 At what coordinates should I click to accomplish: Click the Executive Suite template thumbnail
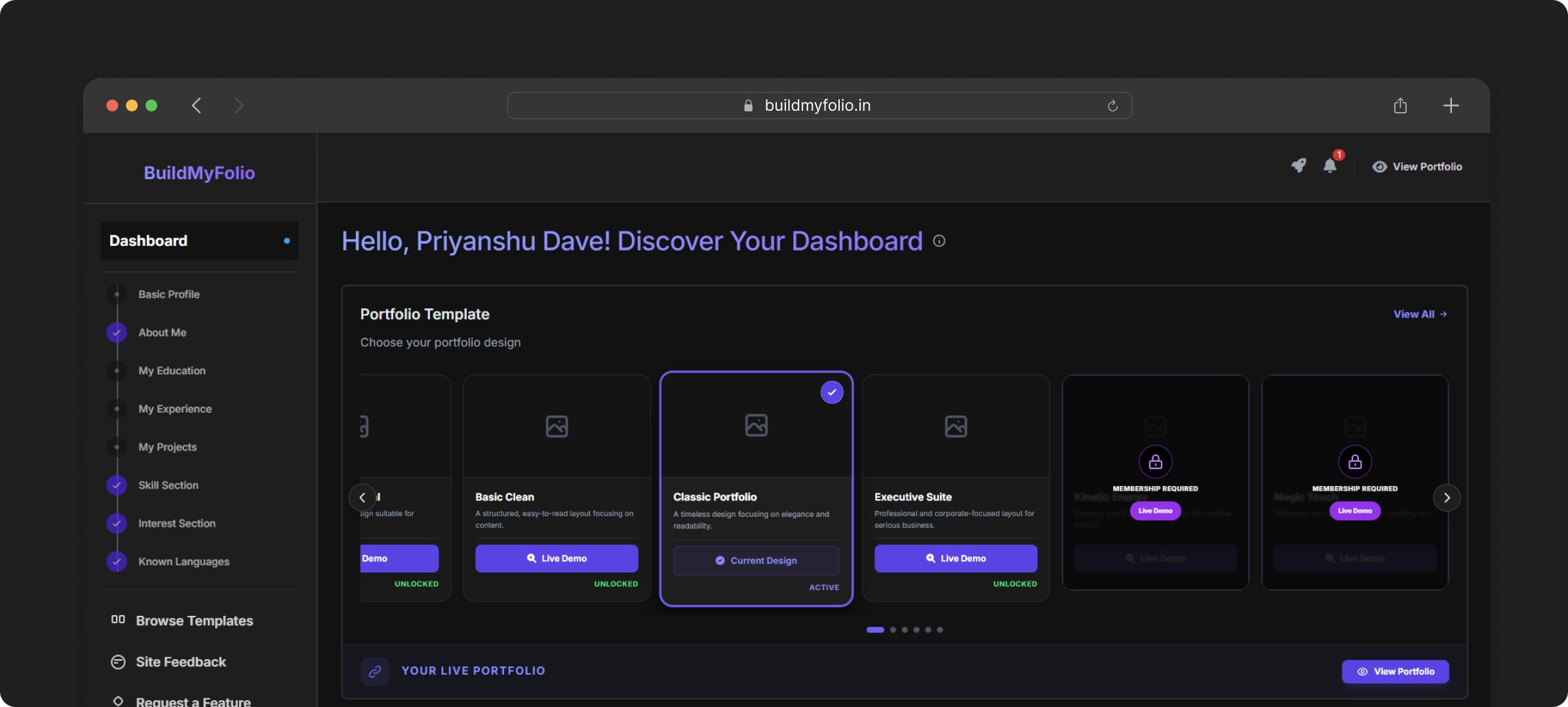955,426
